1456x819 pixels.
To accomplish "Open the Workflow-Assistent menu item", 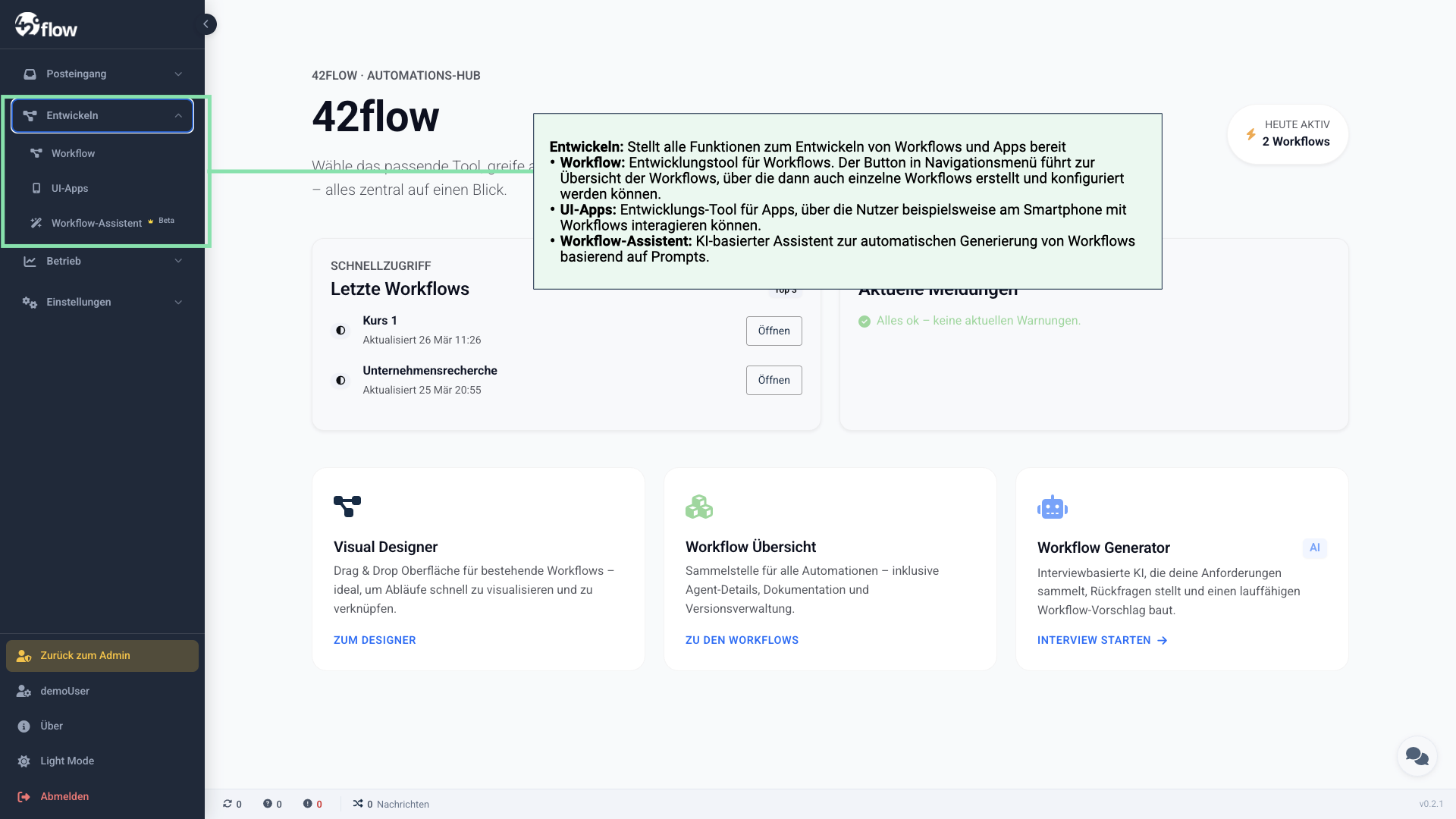I will pos(96,223).
